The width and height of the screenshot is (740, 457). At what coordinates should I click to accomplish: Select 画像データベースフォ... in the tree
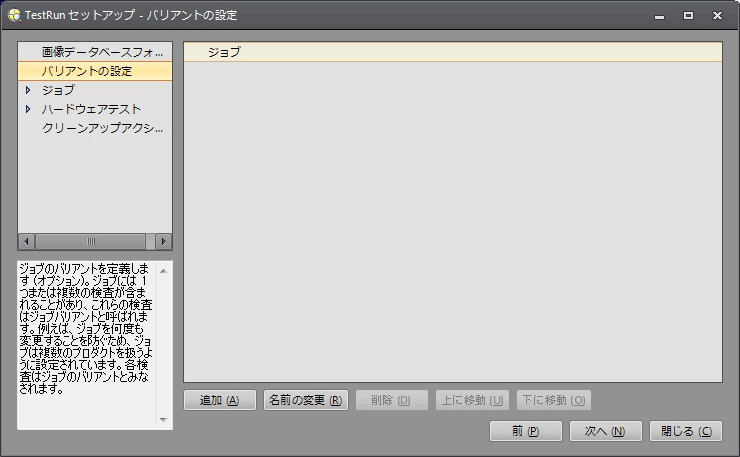[101, 52]
